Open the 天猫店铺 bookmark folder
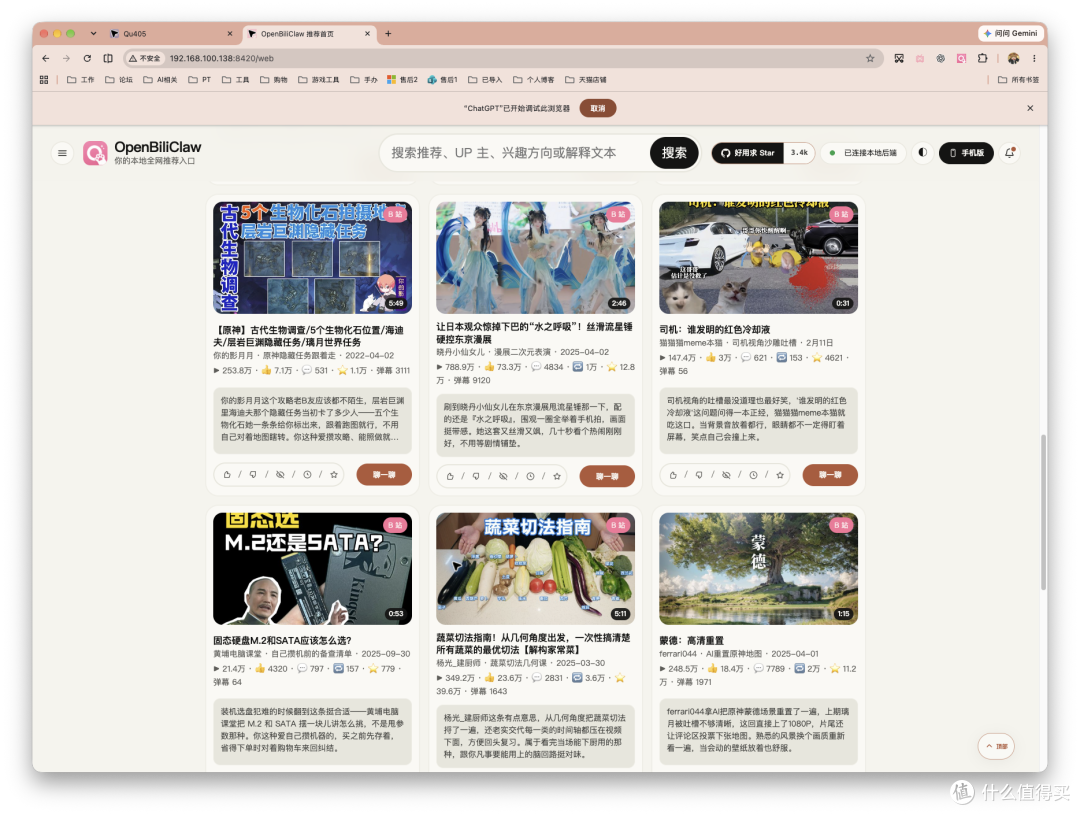1080x815 pixels. coord(586,80)
